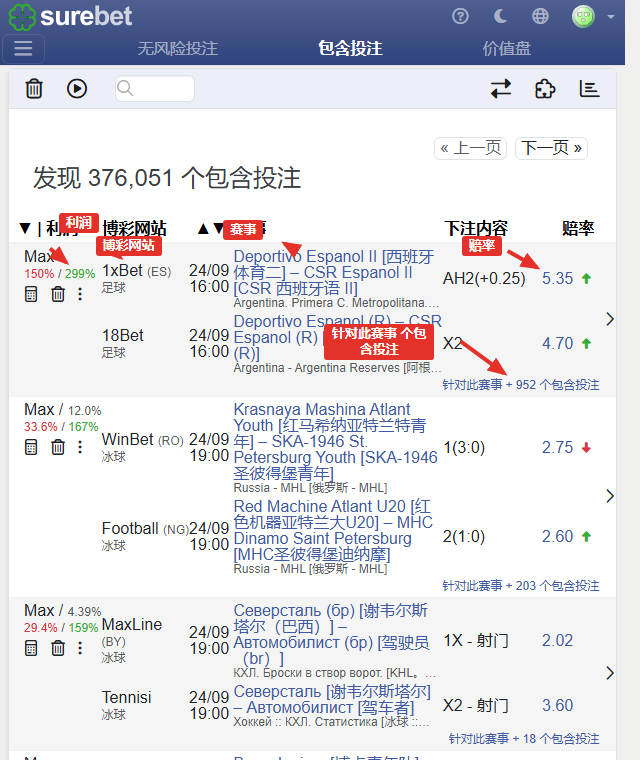Open calculator for 1xBet row
This screenshot has height=760, width=640.
click(31, 294)
